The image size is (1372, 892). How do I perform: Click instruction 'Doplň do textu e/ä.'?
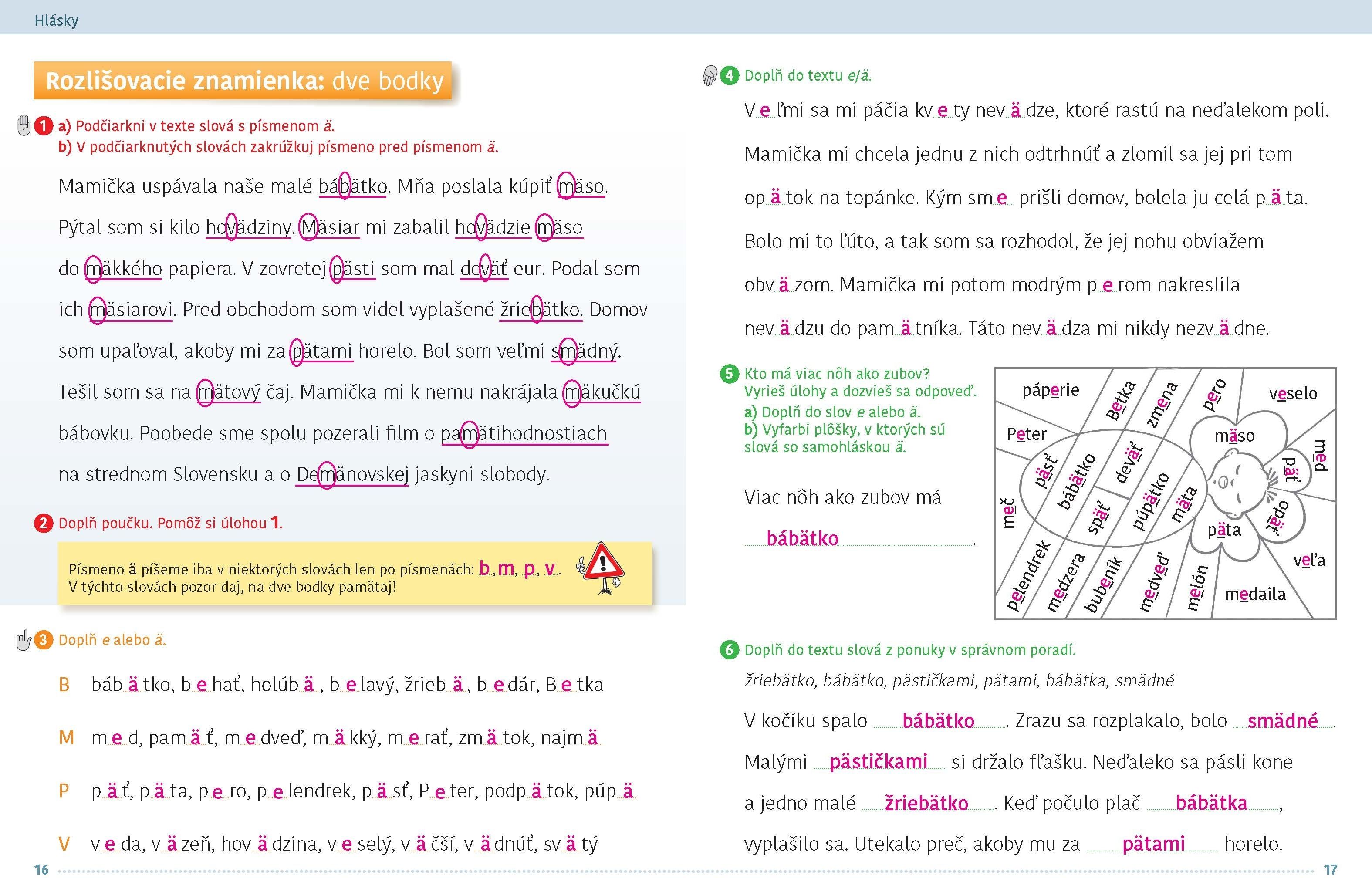pyautogui.click(x=808, y=75)
